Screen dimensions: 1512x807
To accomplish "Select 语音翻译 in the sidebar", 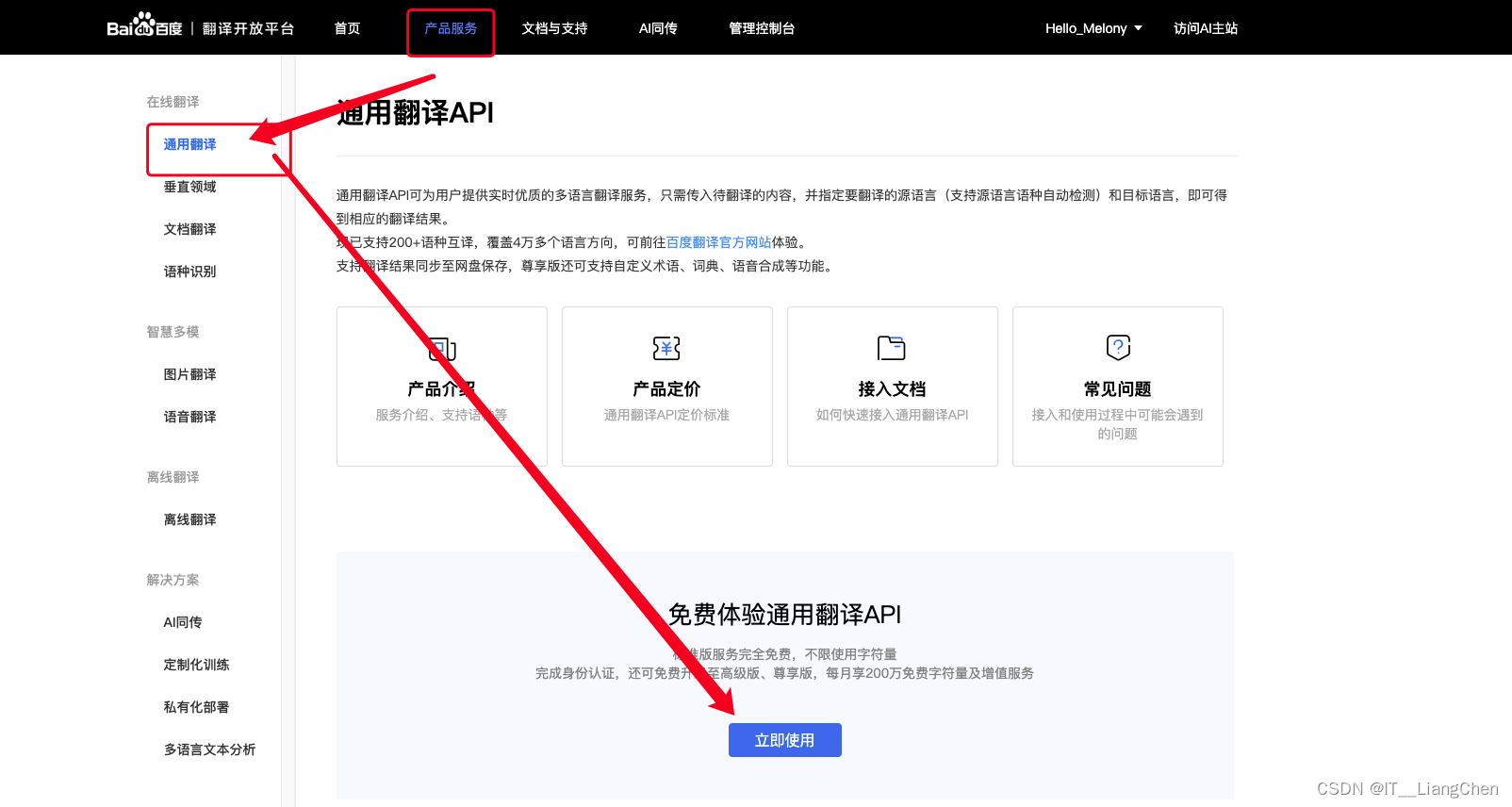I will tap(189, 417).
